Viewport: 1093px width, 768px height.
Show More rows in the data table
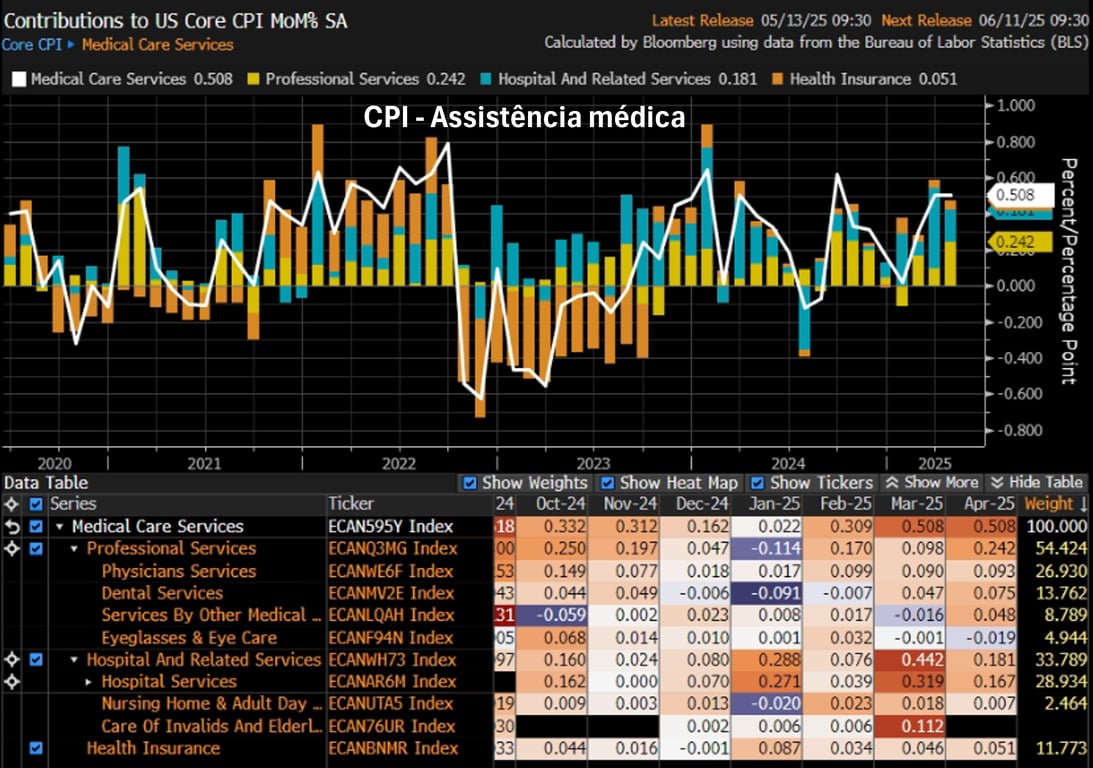[933, 482]
